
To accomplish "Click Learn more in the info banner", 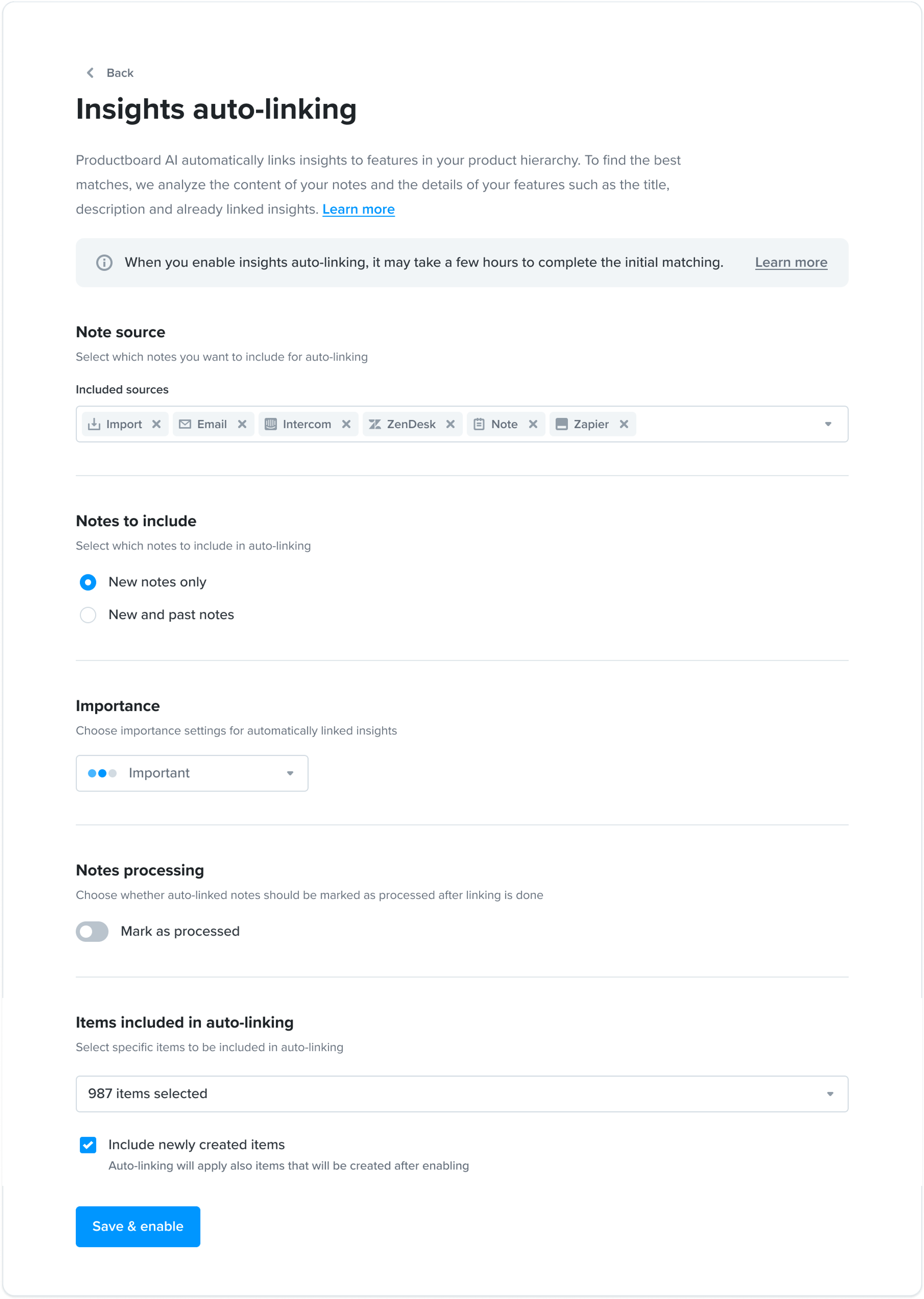I will (x=791, y=262).
